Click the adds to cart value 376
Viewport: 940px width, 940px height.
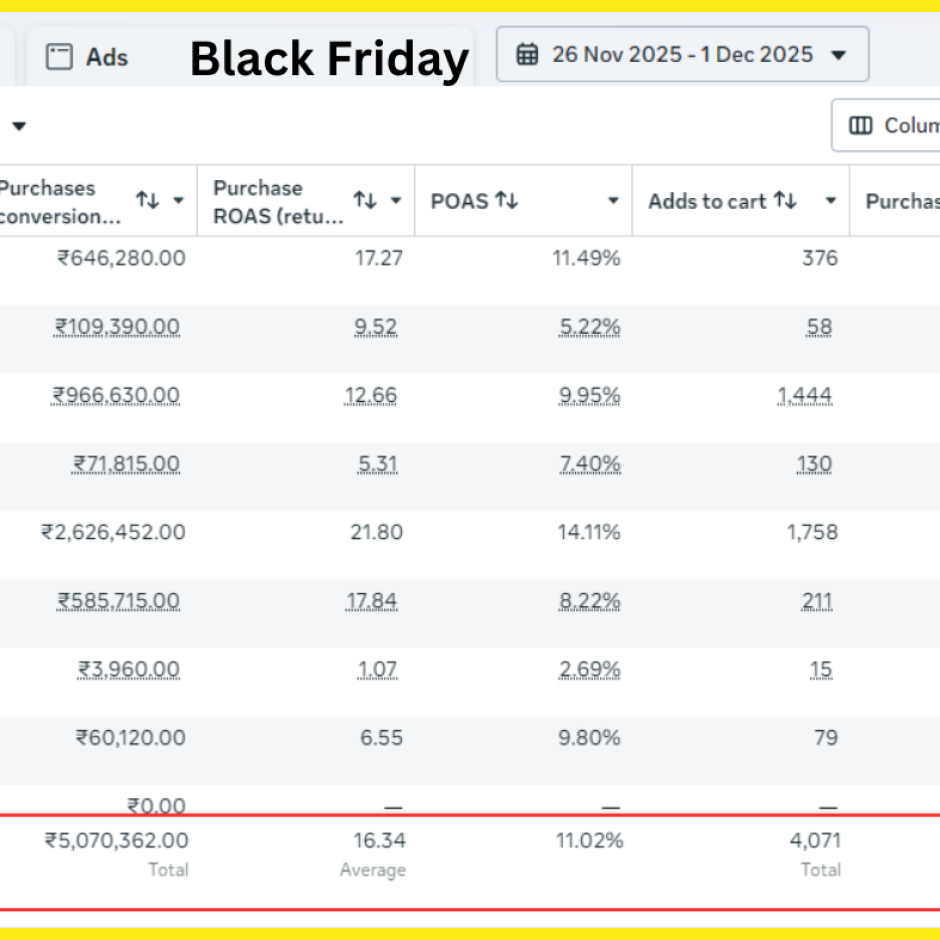tap(820, 258)
